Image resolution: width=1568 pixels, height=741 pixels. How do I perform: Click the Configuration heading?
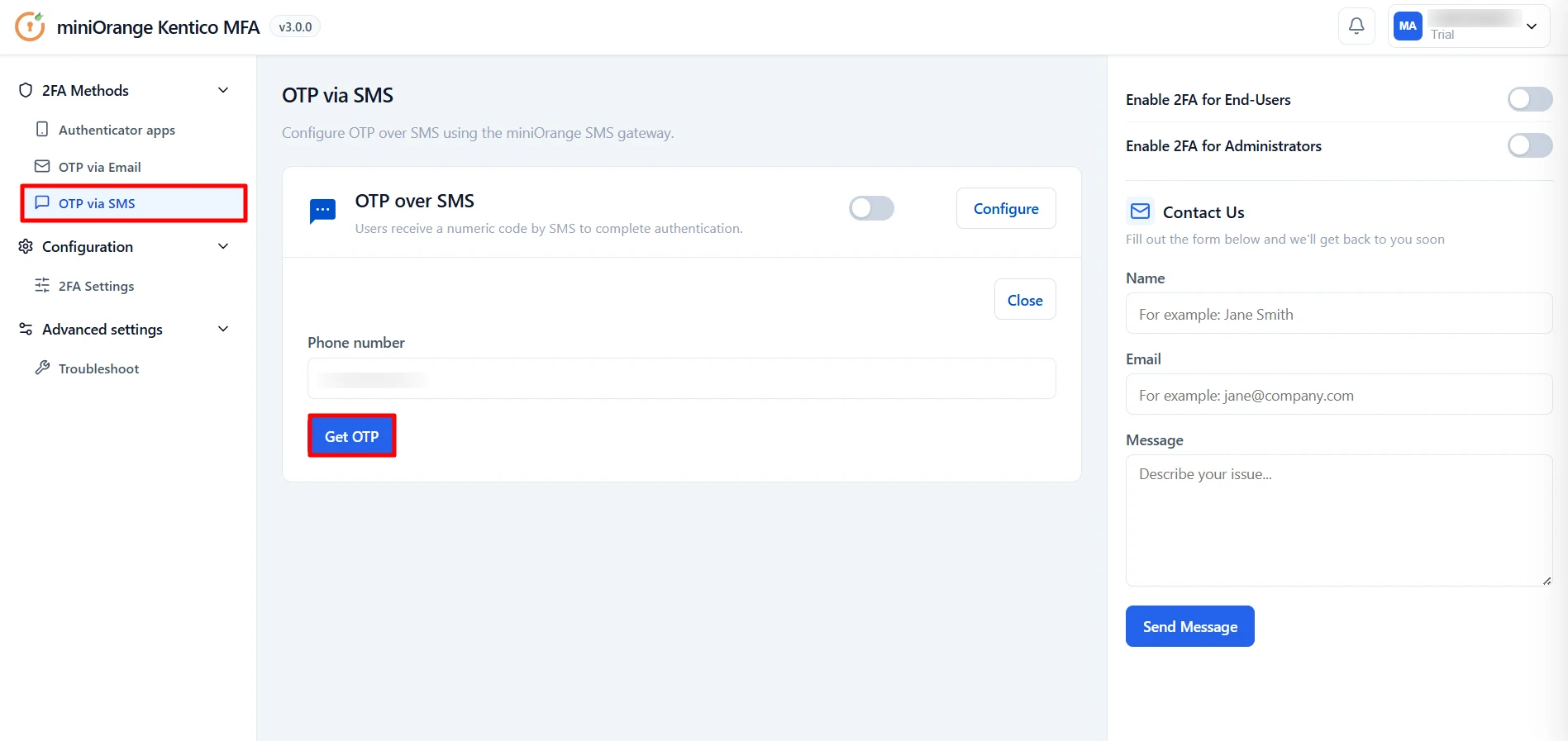(x=88, y=246)
